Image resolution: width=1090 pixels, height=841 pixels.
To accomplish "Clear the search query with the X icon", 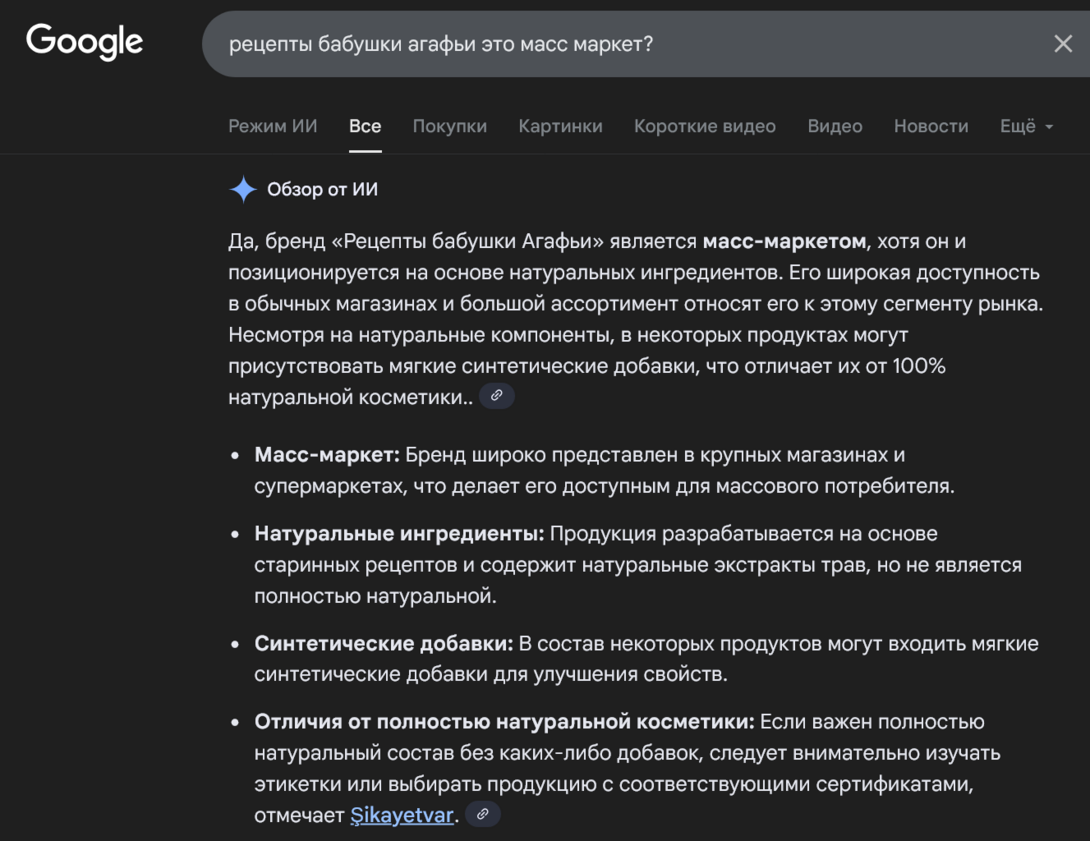I will pos(1063,43).
